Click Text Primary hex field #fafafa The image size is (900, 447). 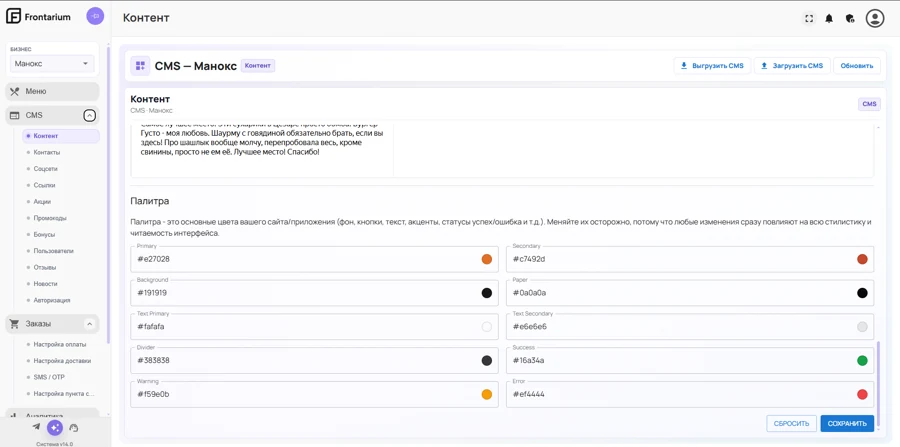coord(315,327)
